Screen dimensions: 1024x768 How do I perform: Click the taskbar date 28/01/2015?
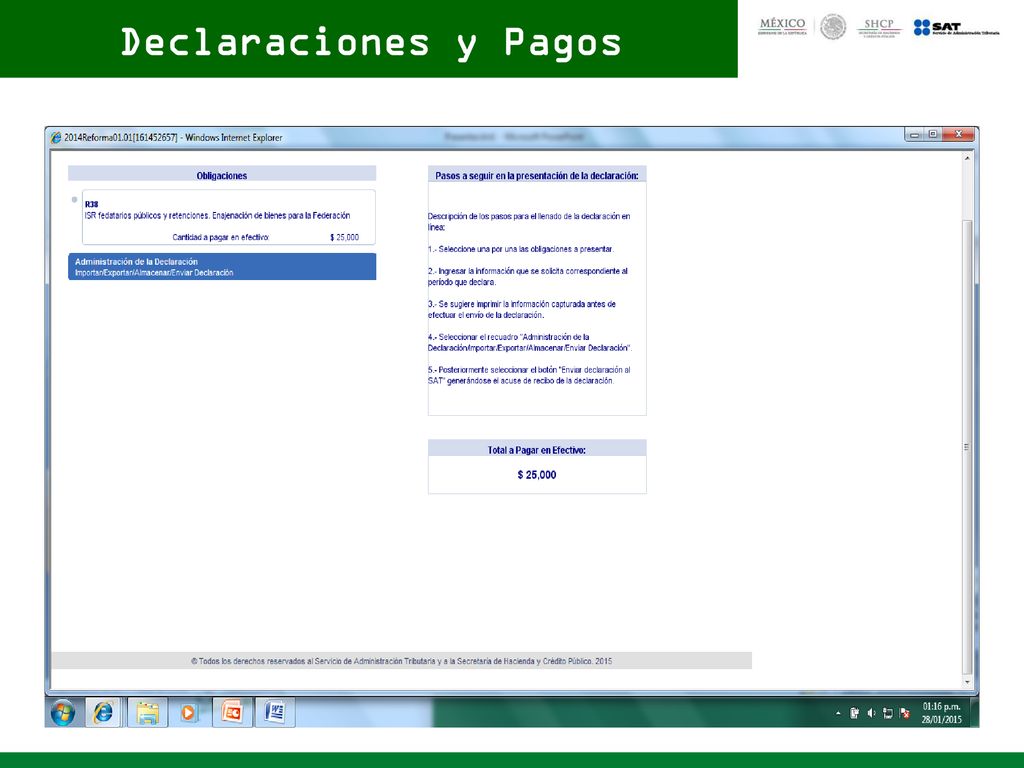coord(942,719)
